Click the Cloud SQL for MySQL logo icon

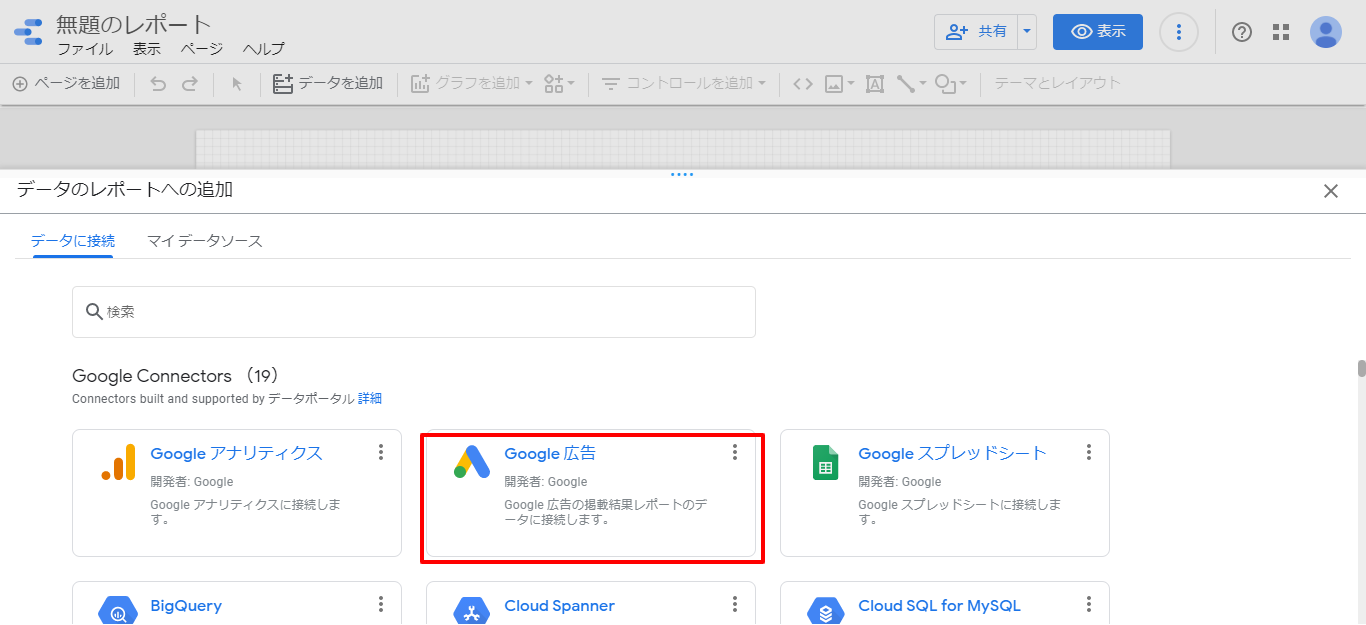826,612
